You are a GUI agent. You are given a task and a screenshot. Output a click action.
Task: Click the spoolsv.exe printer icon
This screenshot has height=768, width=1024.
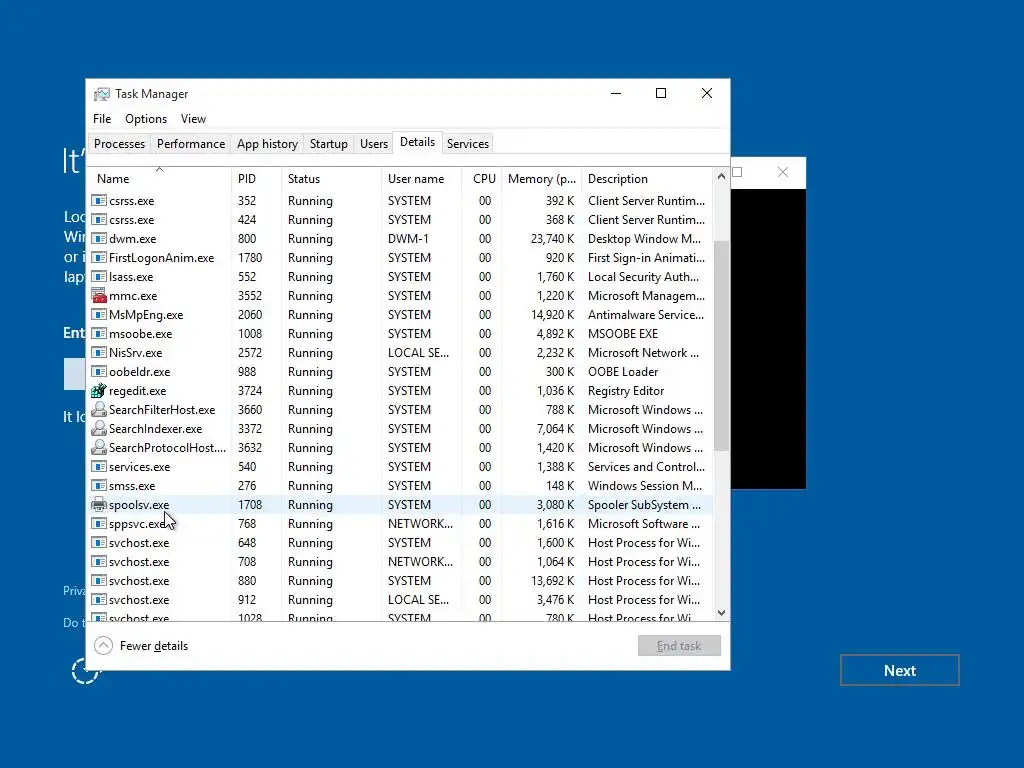click(99, 505)
